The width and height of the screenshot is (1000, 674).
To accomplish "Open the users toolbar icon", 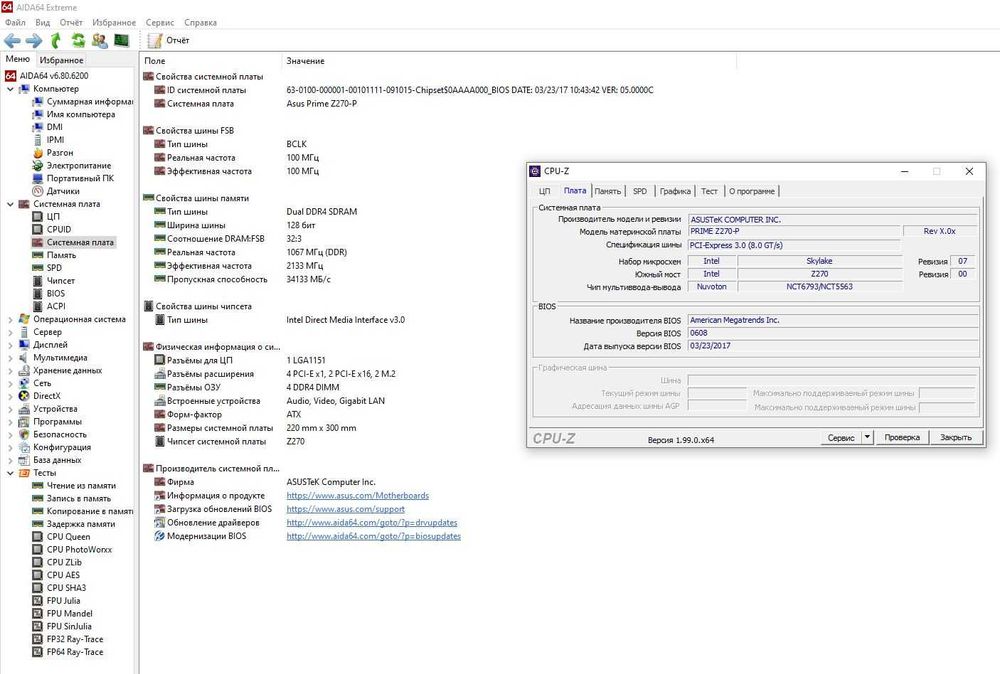I will [99, 41].
